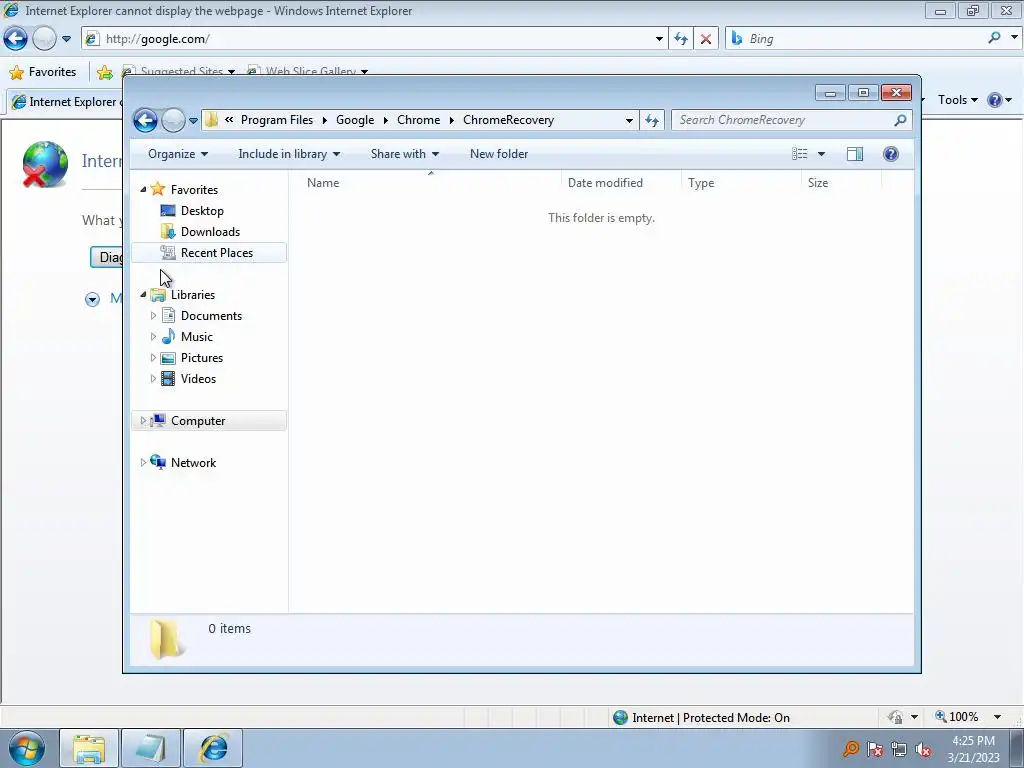Create a New folder
Screen dimensions: 1024x768
pyautogui.click(x=499, y=154)
